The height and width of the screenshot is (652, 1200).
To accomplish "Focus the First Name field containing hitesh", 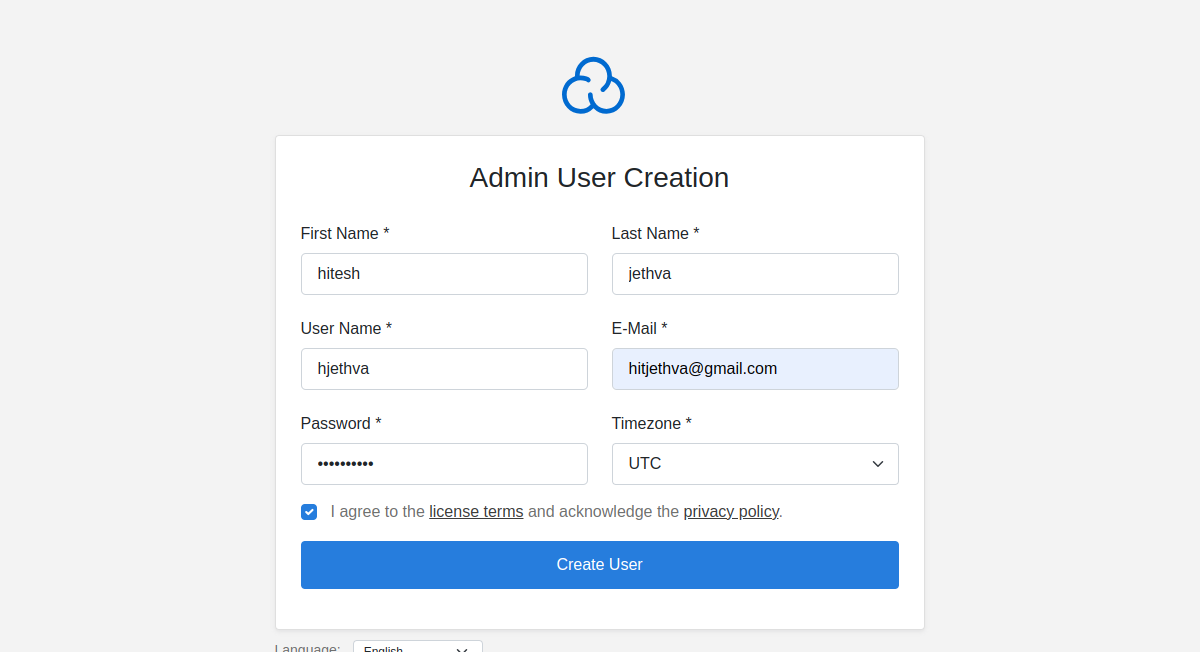I will (443, 274).
